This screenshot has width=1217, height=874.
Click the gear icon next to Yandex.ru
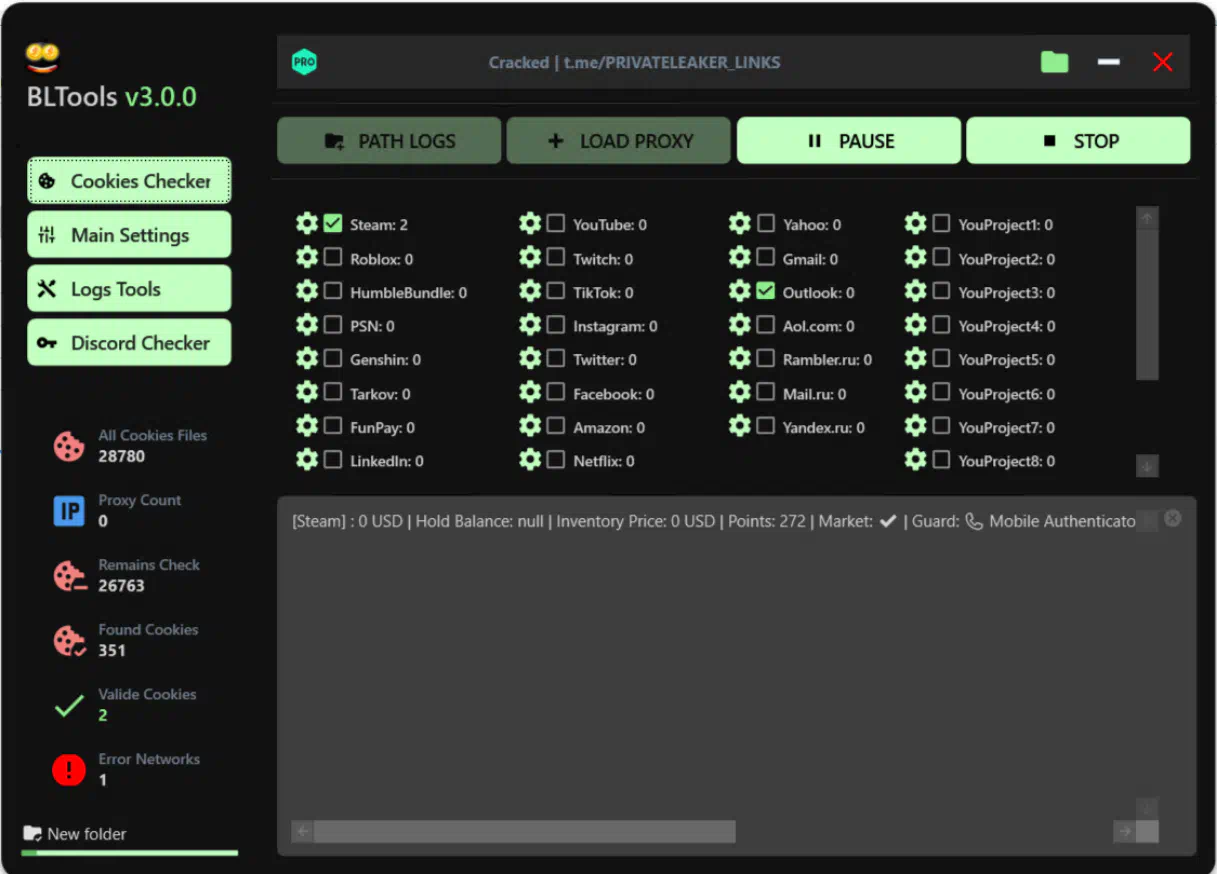(740, 426)
